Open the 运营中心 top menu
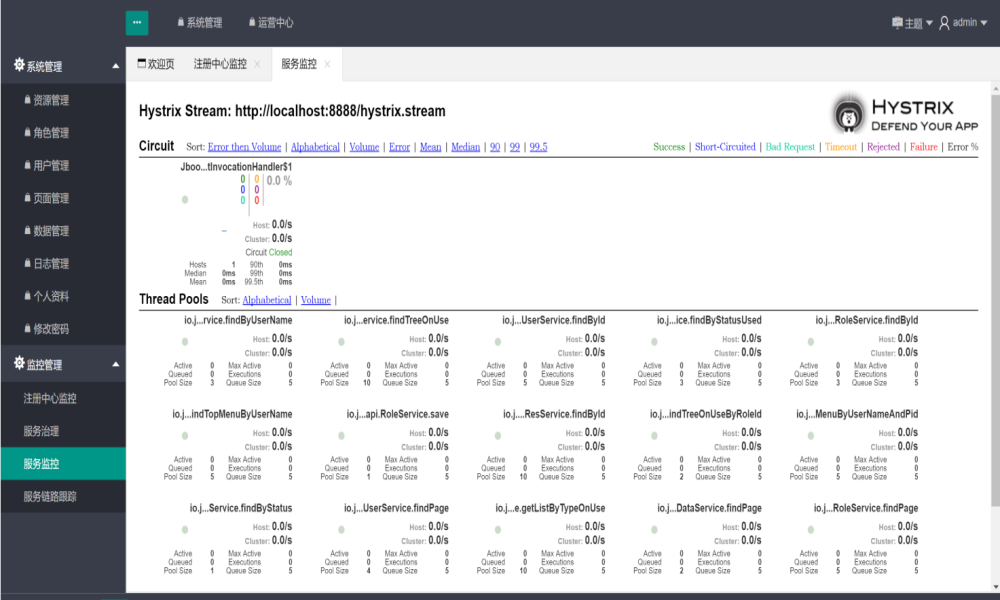The height and width of the screenshot is (600, 1000). click(269, 22)
